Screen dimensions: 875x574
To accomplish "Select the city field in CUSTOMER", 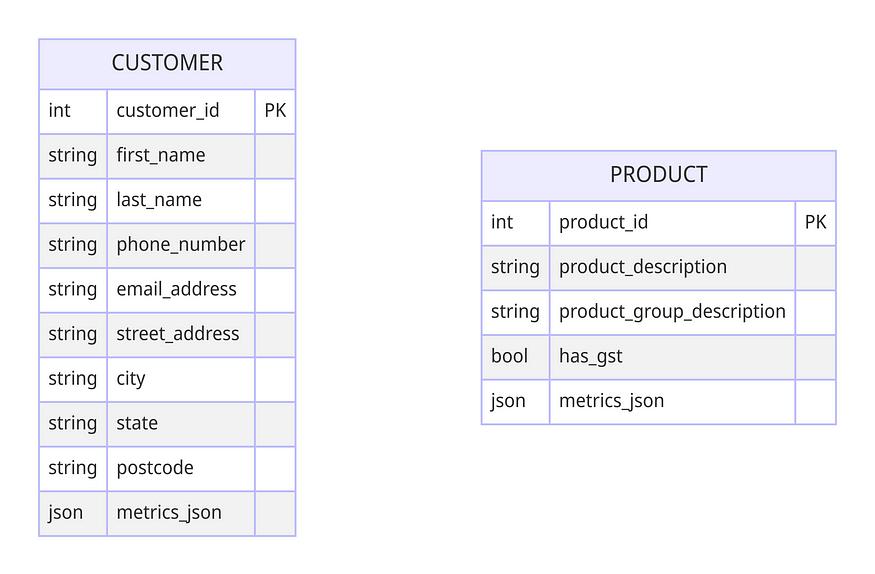I will click(x=131, y=379).
